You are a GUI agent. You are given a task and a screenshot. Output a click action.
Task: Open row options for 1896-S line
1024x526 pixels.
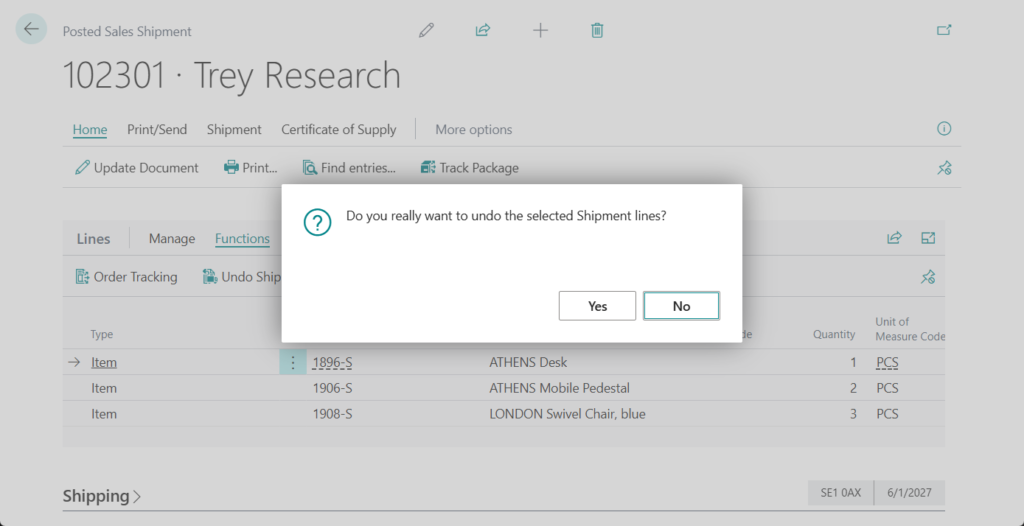click(x=292, y=362)
